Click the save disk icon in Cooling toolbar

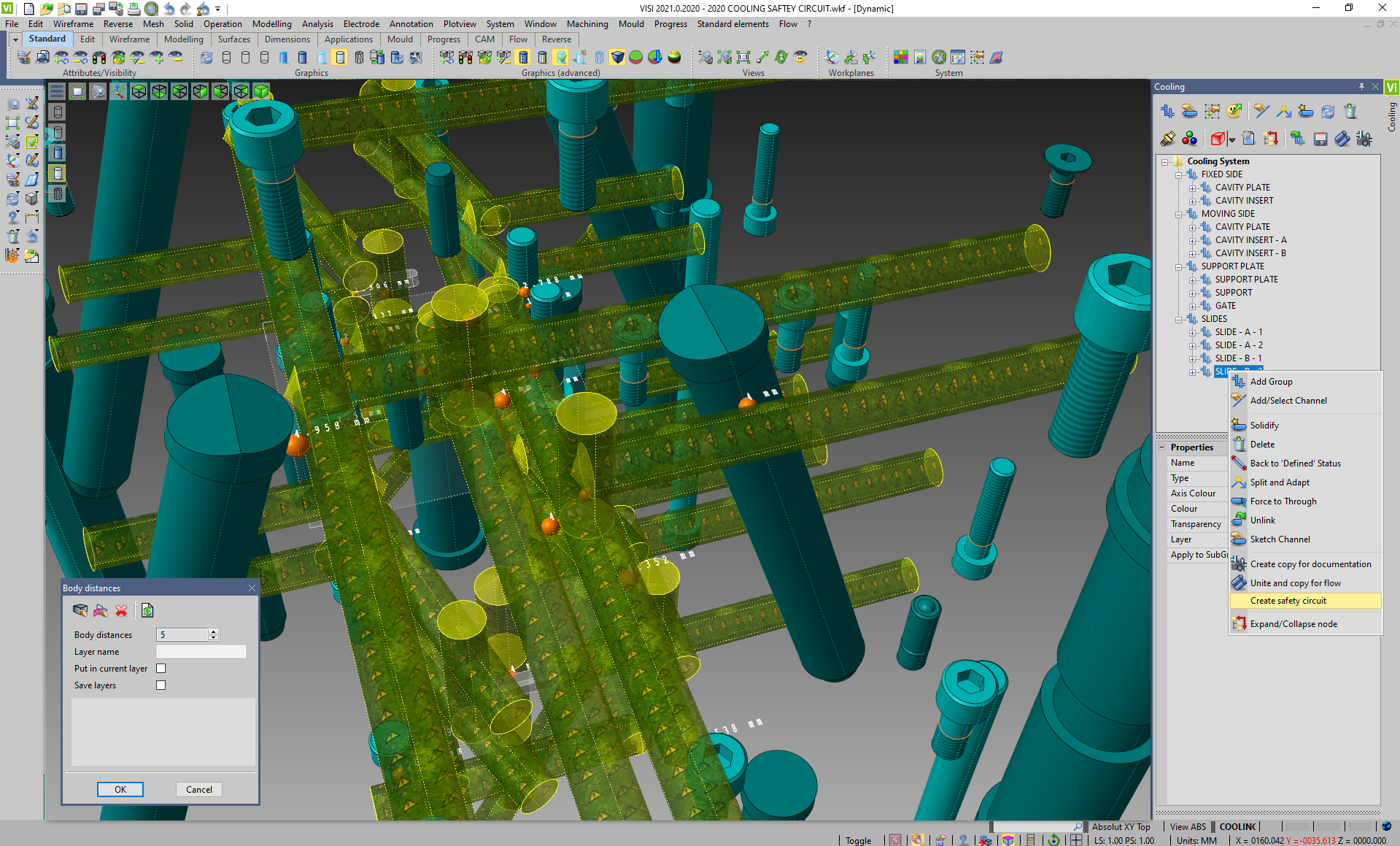1320,139
